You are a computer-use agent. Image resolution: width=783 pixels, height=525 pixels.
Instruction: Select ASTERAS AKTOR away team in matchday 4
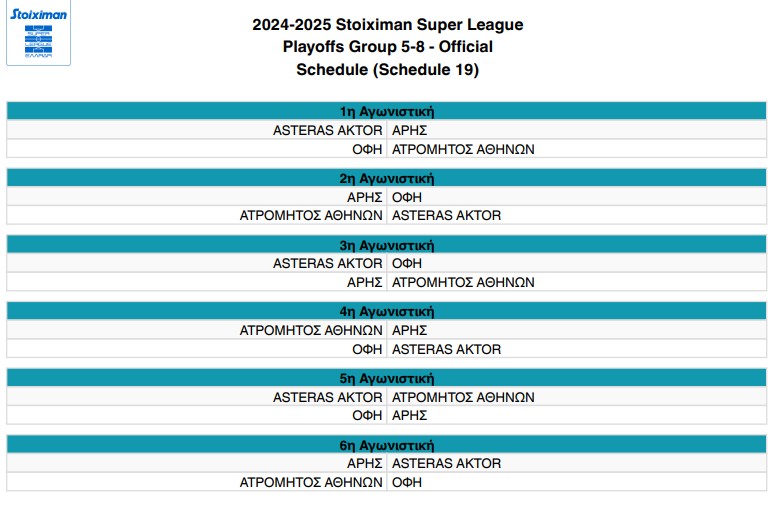(x=446, y=350)
